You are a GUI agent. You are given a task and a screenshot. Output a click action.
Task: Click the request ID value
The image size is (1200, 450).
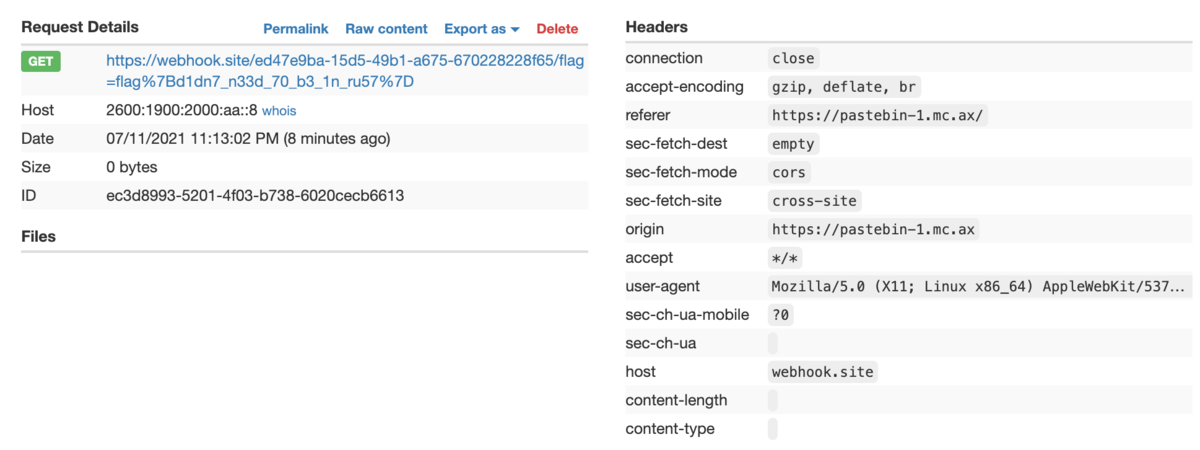click(254, 195)
